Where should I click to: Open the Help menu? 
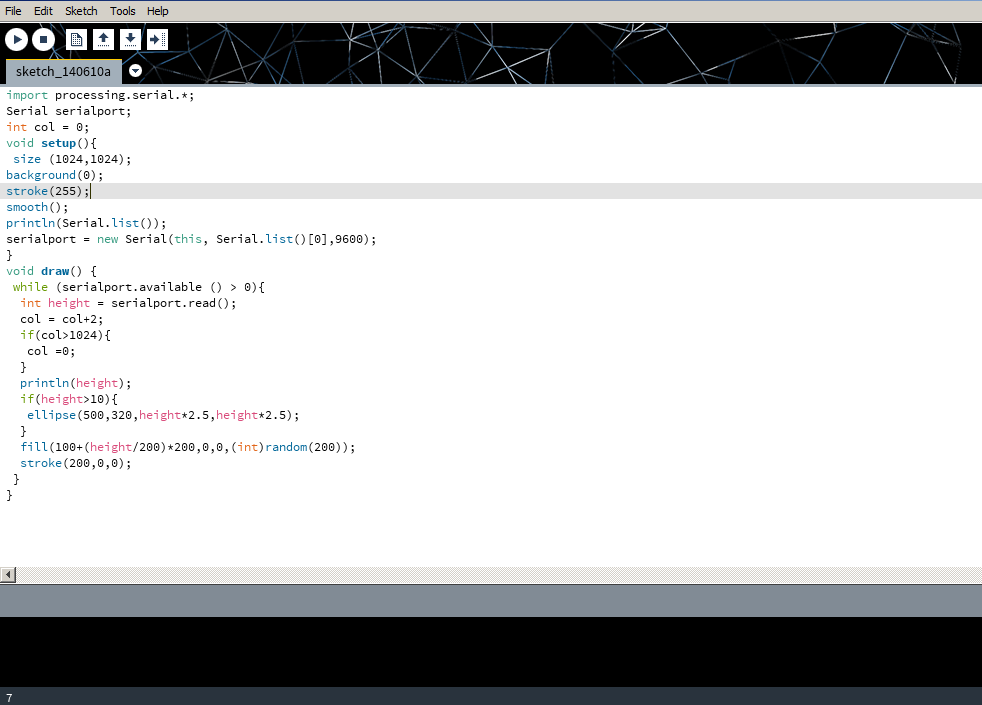pyautogui.click(x=158, y=11)
